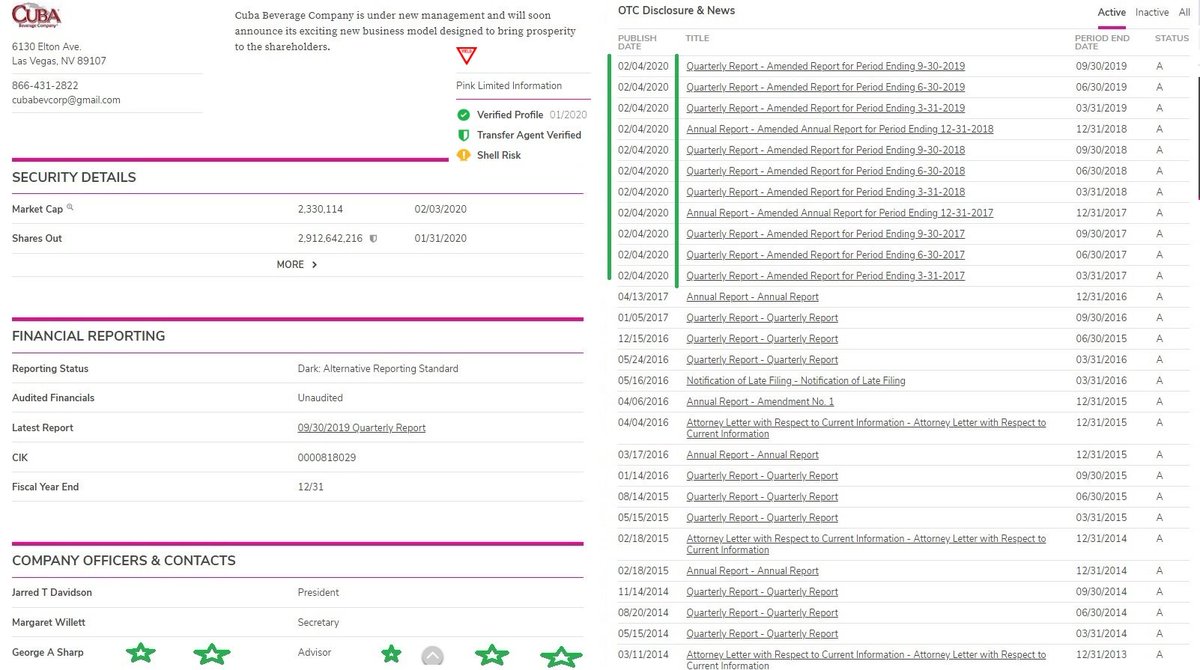This screenshot has height=670, width=1200.
Task: Open the Annual Report published 04/13/2017
Action: click(752, 297)
